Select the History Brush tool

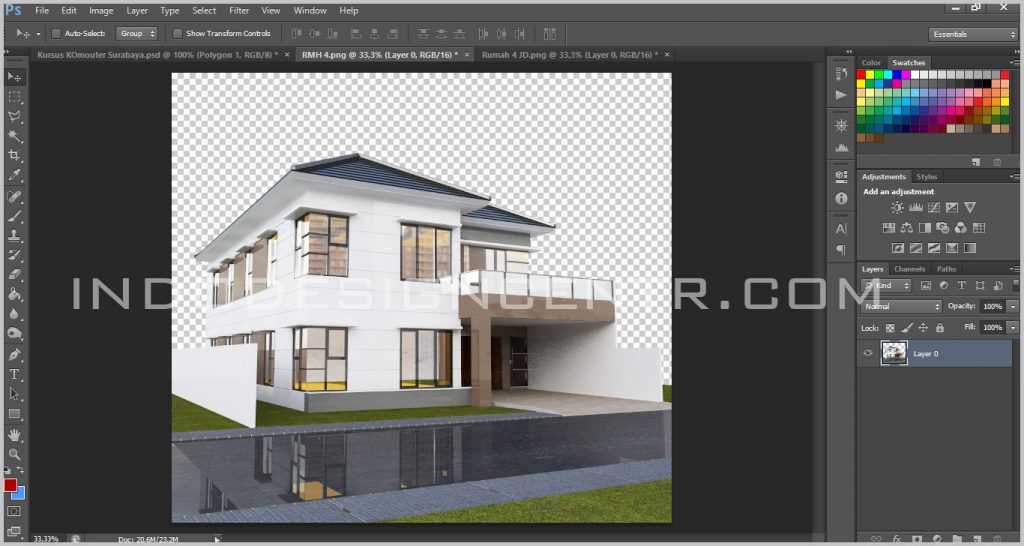click(14, 255)
